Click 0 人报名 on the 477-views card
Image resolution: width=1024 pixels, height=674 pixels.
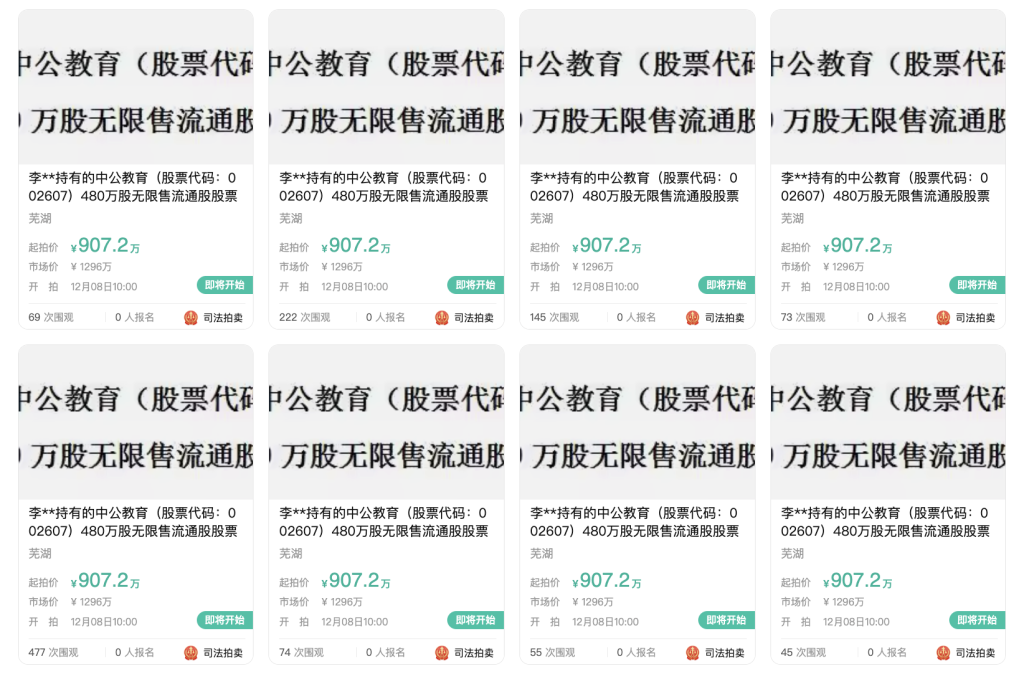135,653
